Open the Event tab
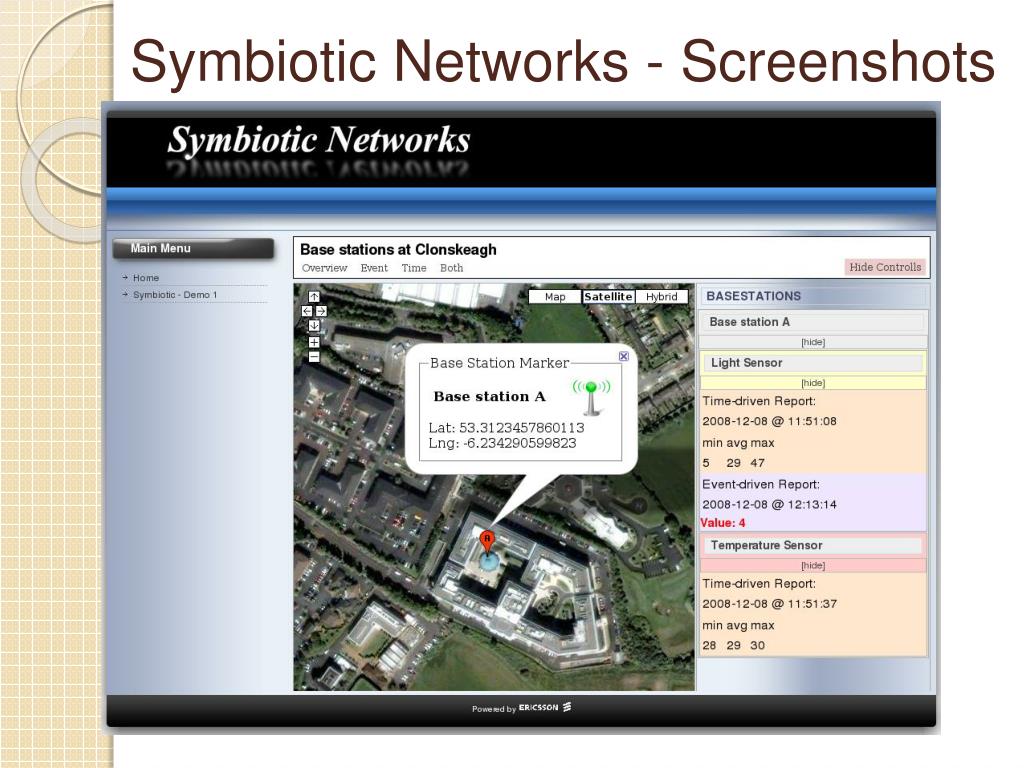The height and width of the screenshot is (768, 1024). (374, 268)
